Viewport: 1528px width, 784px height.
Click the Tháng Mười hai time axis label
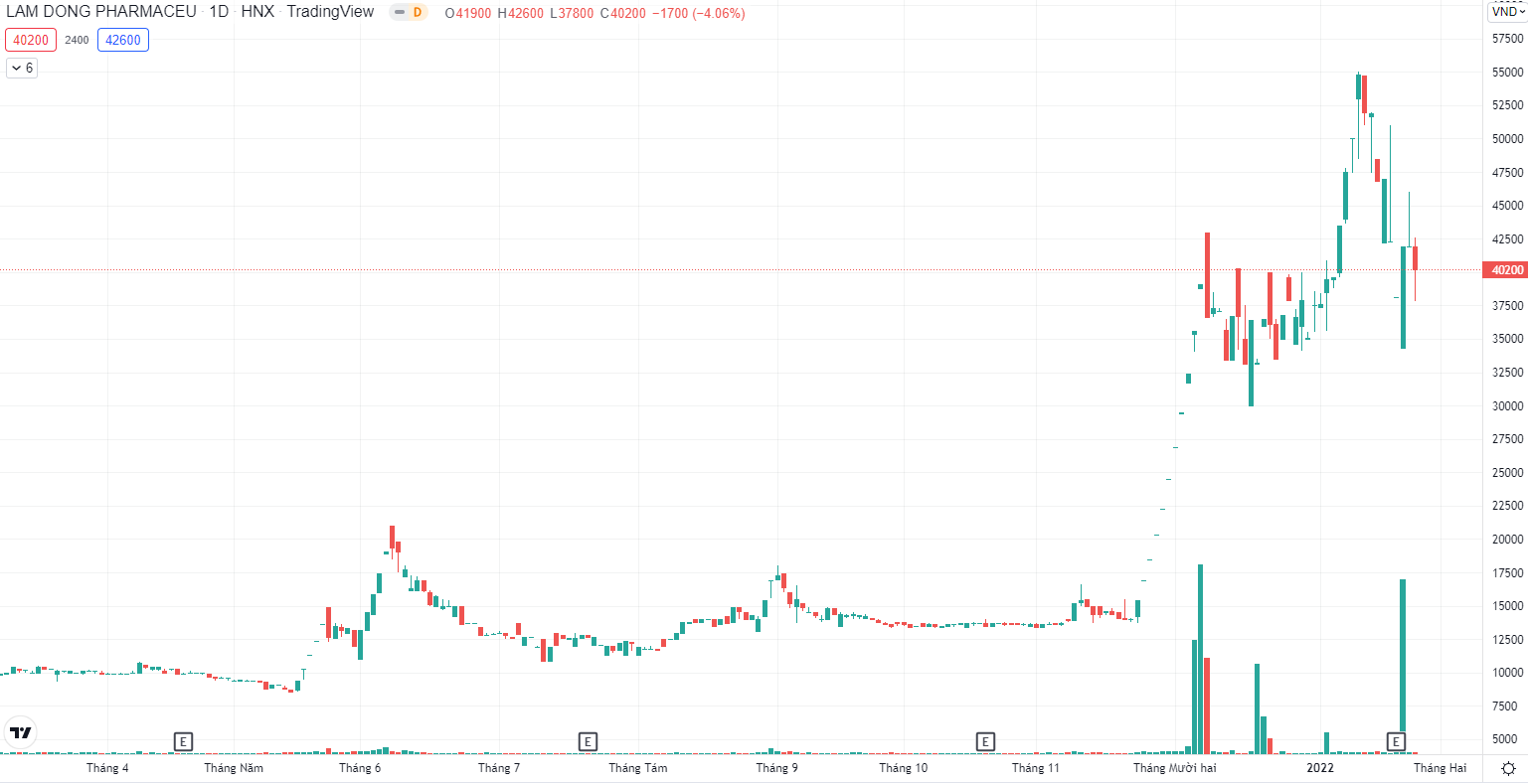click(1175, 768)
